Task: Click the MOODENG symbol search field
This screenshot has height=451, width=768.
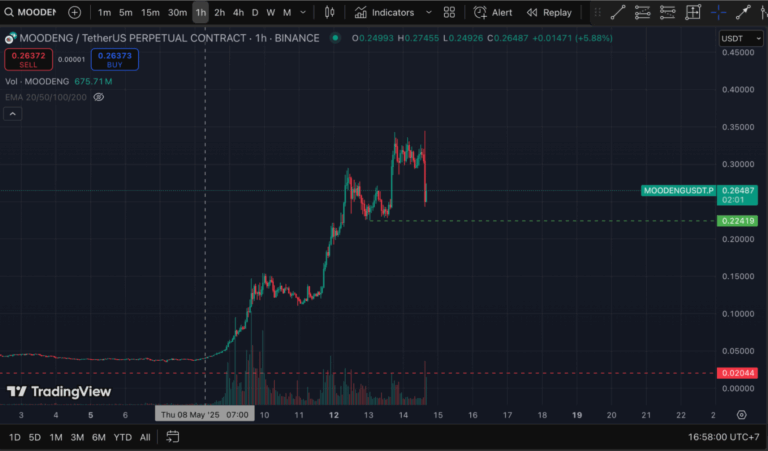Action: [36, 12]
